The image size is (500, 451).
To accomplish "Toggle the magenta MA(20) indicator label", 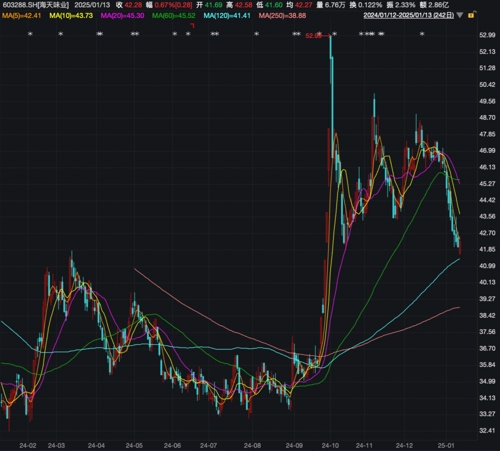I will pyautogui.click(x=122, y=16).
